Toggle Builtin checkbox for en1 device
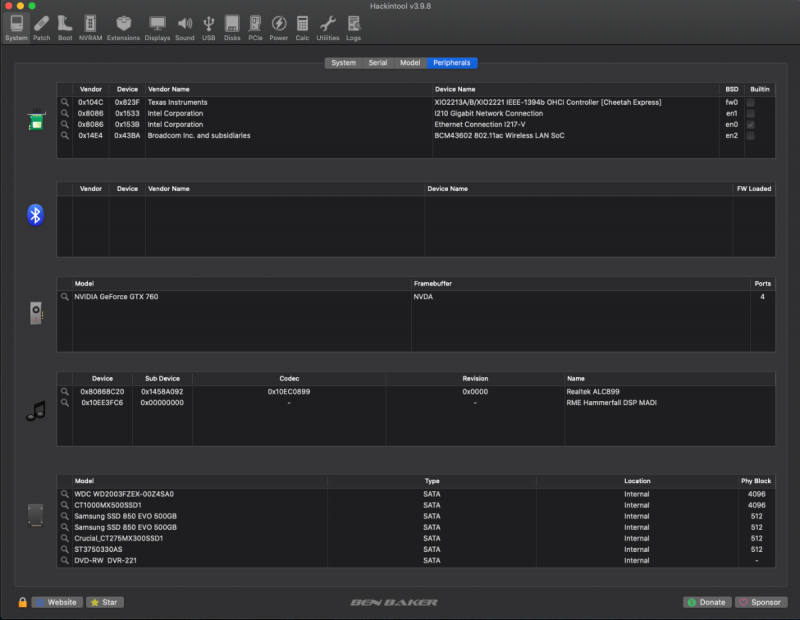800x620 pixels. coord(750,113)
